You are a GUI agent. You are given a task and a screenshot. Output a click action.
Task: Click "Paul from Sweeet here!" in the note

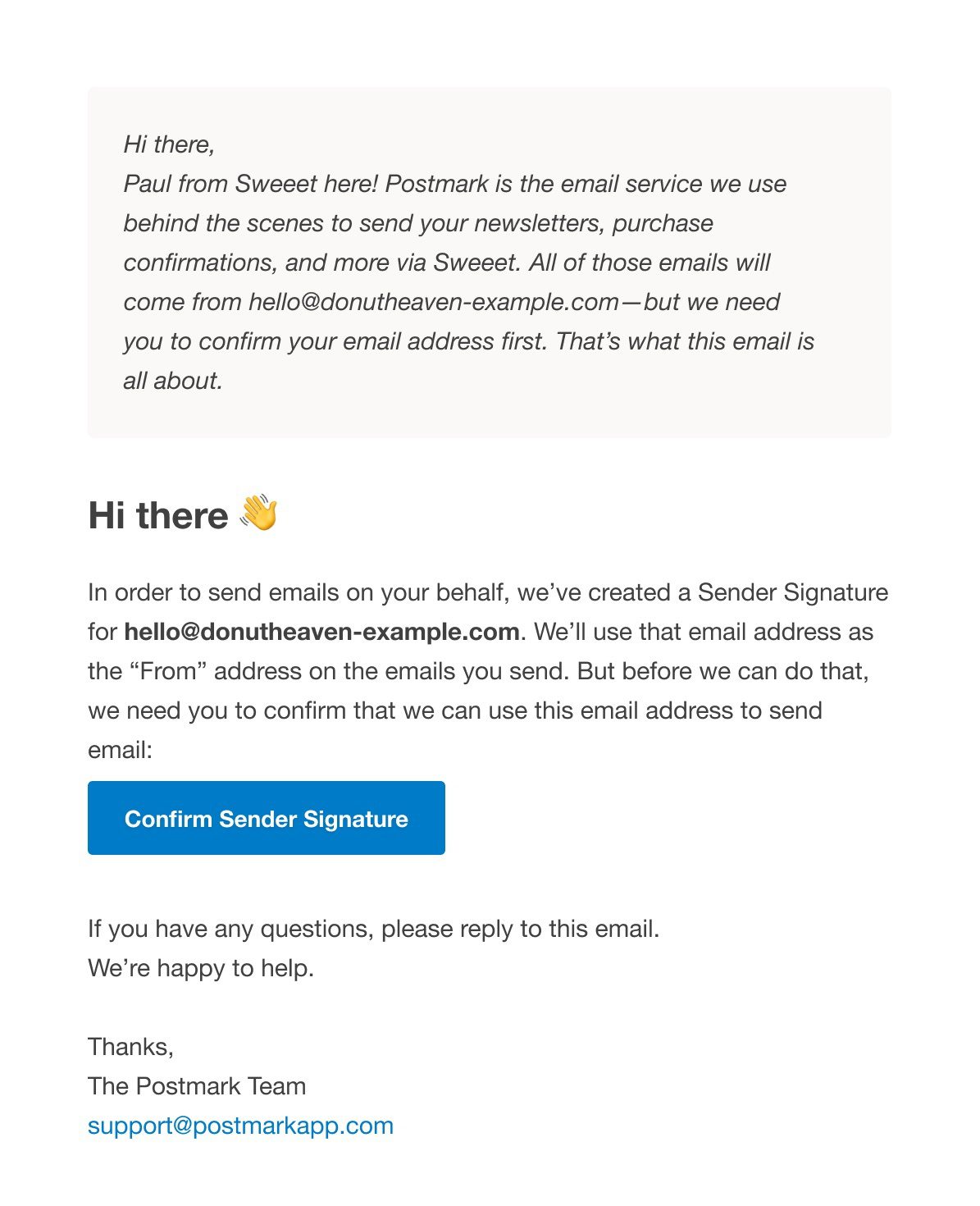(x=250, y=184)
